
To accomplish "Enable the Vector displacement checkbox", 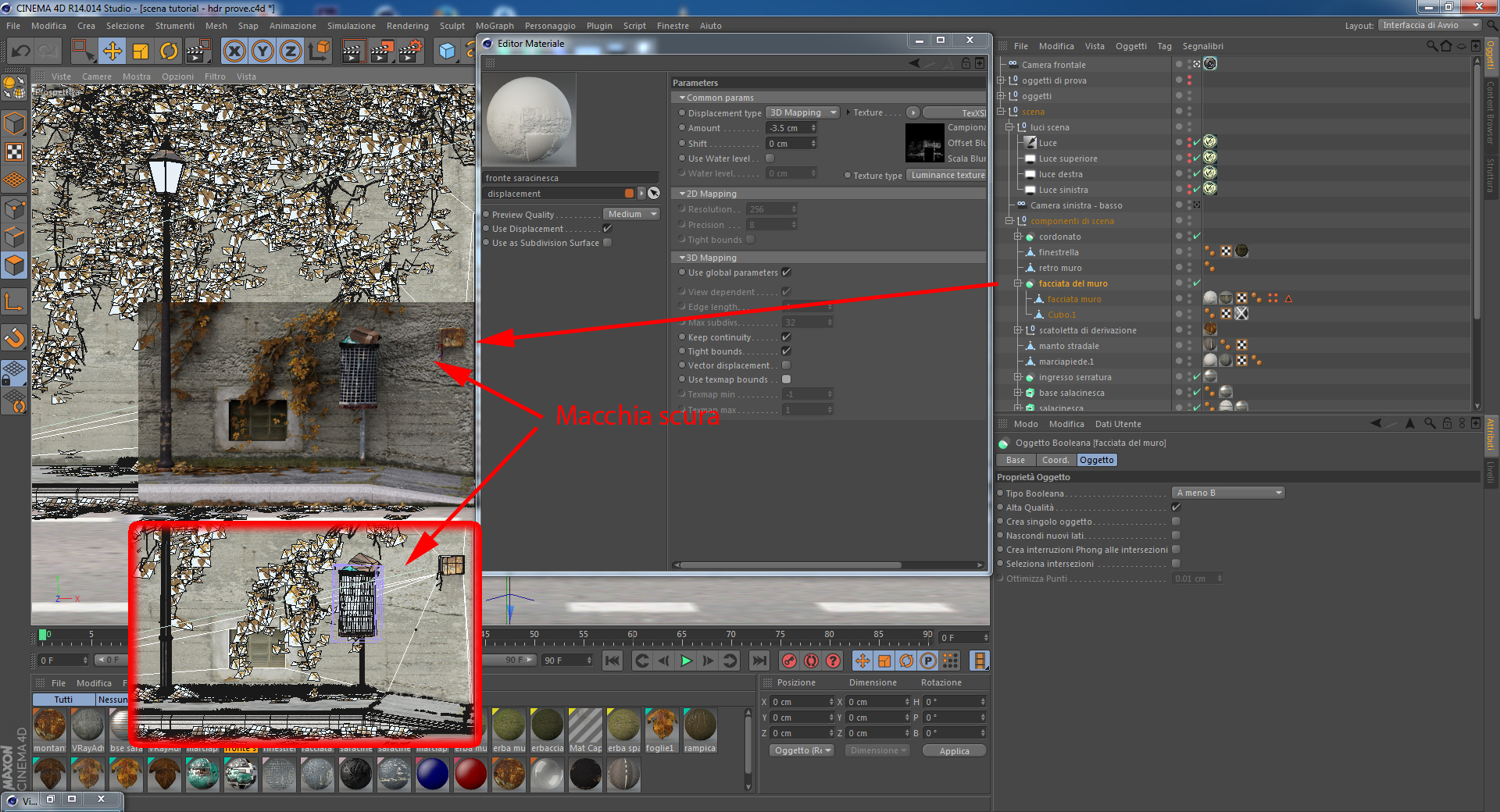I will pos(787,365).
